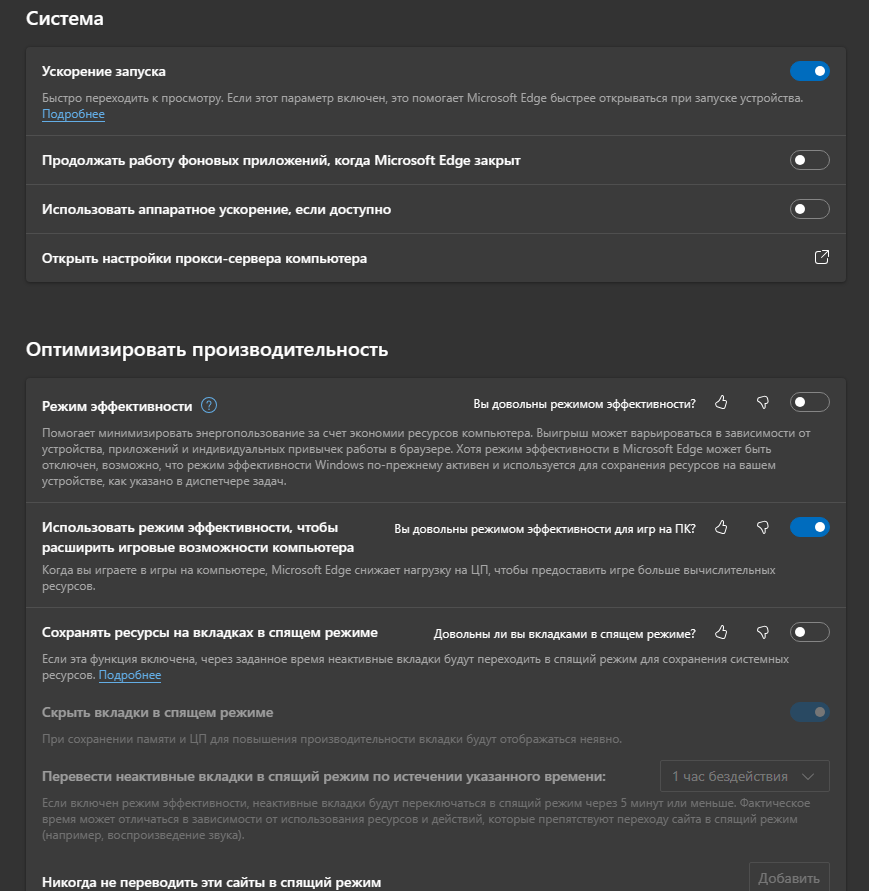The width and height of the screenshot is (869, 891).
Task: Click thumbs up for sleeping tabs feedback
Action: point(721,632)
